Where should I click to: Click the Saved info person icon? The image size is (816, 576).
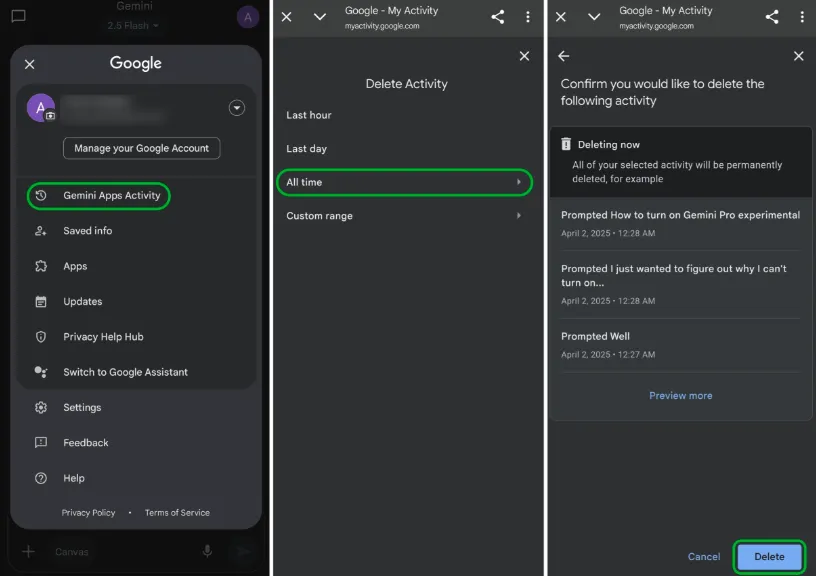coord(41,231)
